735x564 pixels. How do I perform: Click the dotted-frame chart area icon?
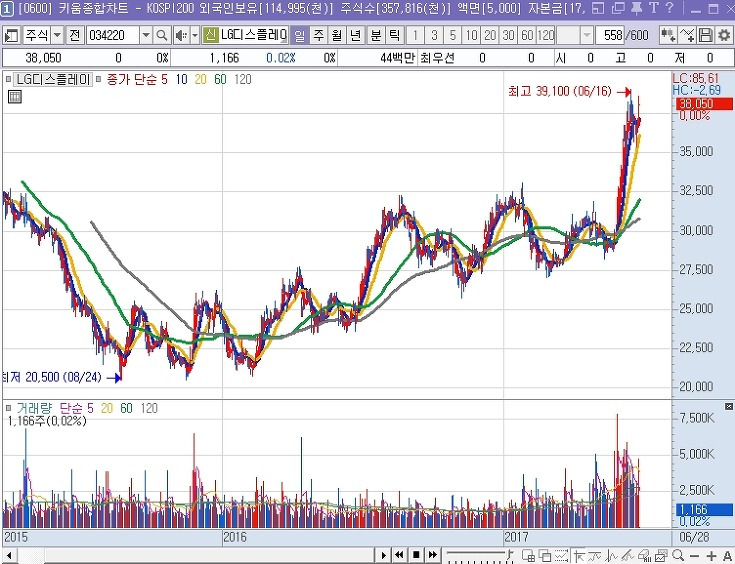561,556
